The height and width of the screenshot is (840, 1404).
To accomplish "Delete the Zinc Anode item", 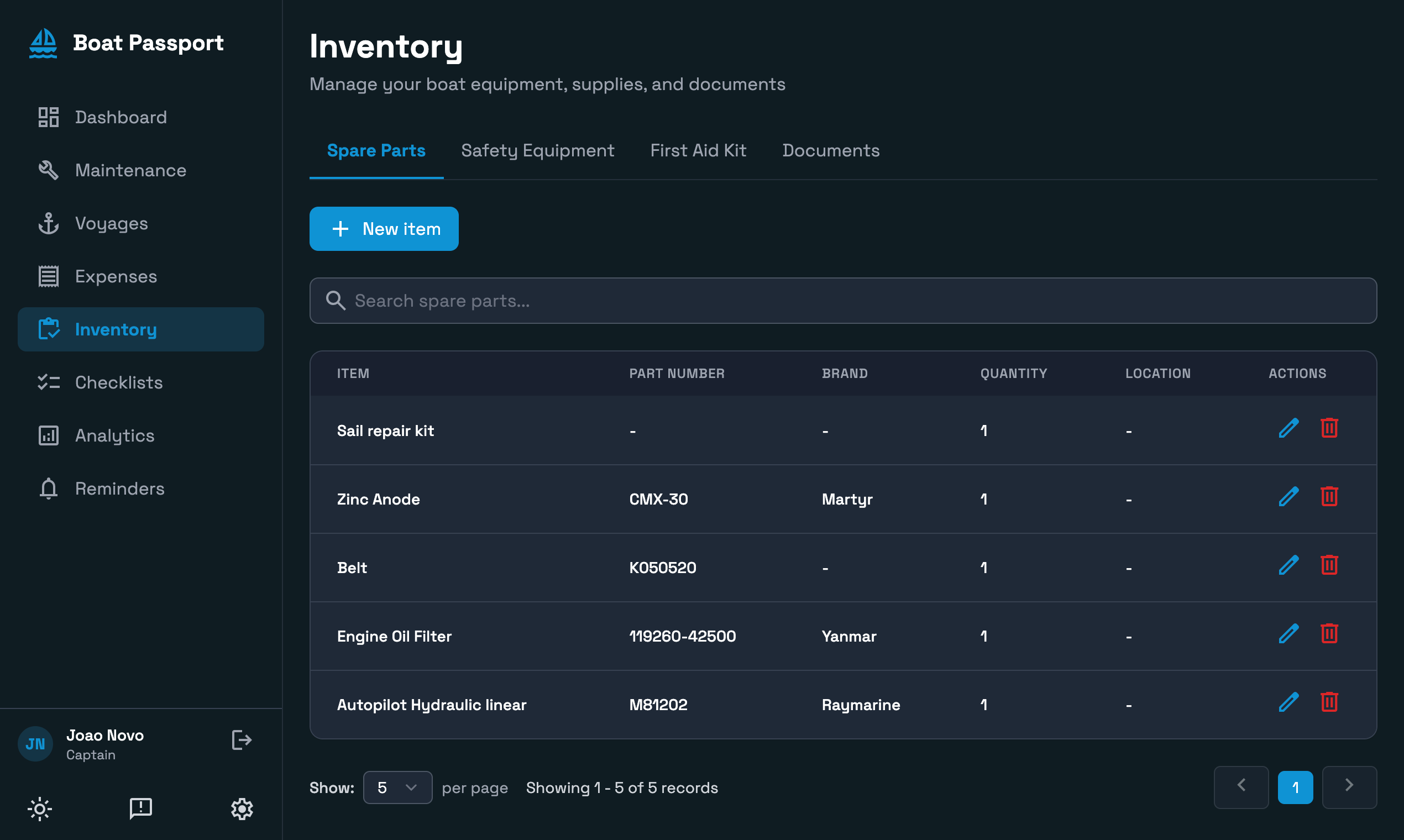I will (x=1329, y=497).
